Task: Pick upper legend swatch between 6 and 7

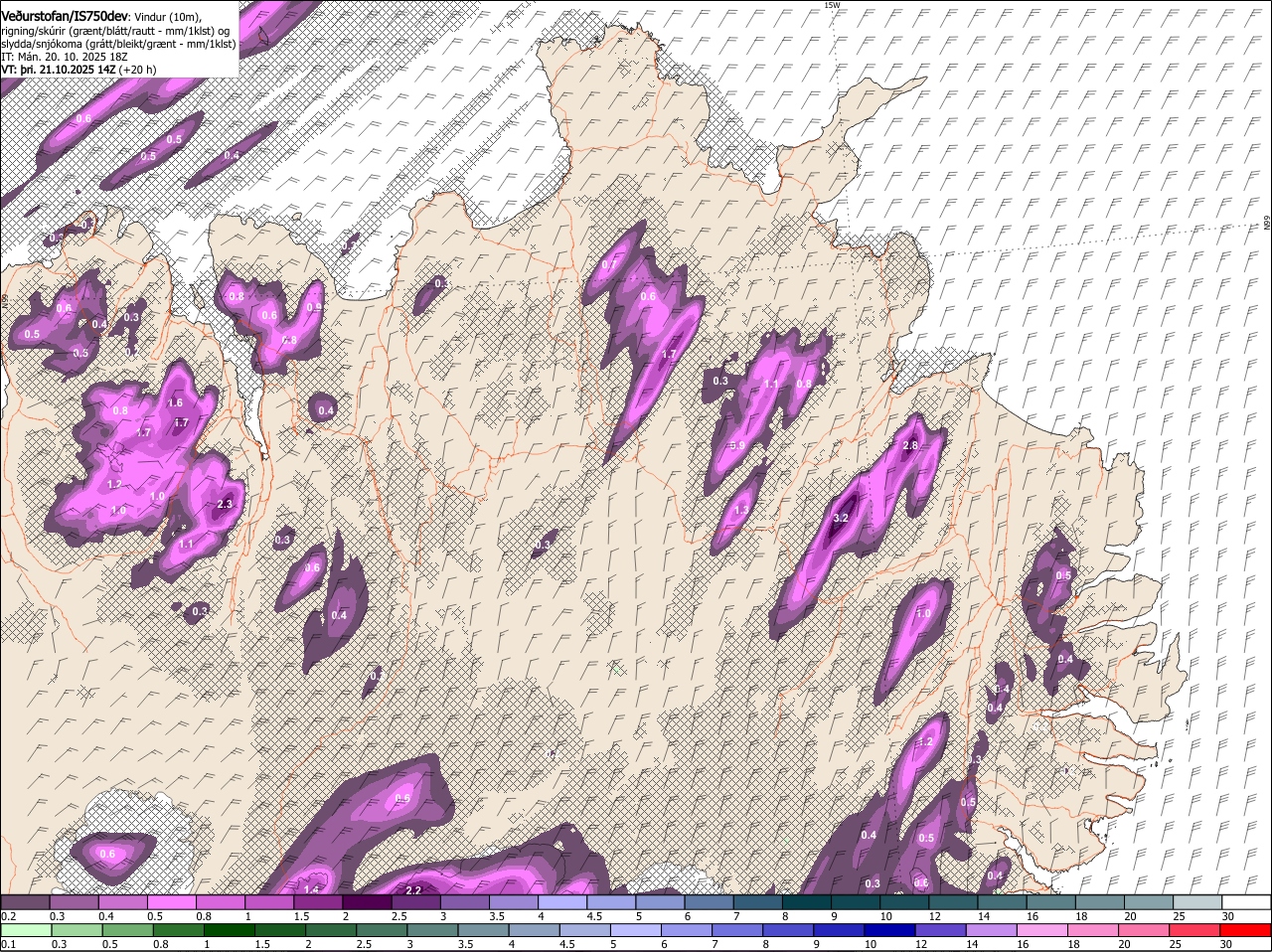Action: [x=710, y=902]
